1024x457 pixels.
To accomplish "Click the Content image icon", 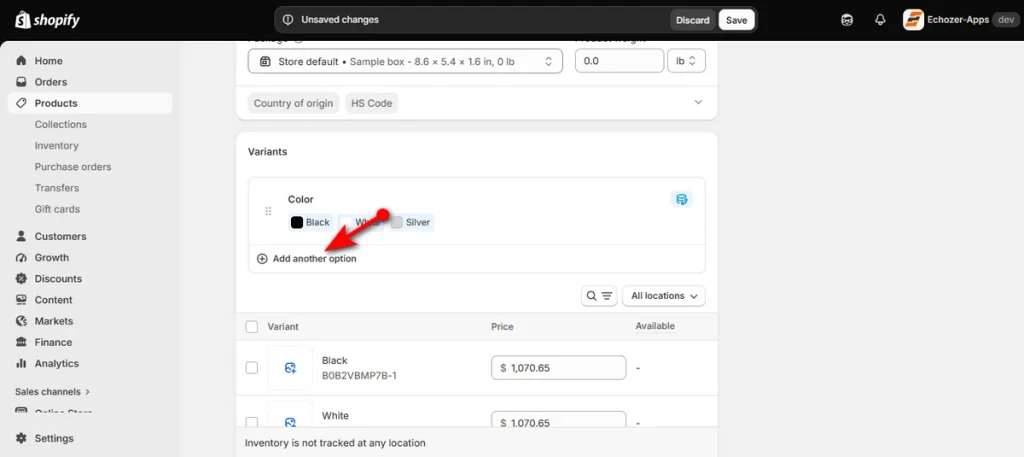I will (22, 300).
